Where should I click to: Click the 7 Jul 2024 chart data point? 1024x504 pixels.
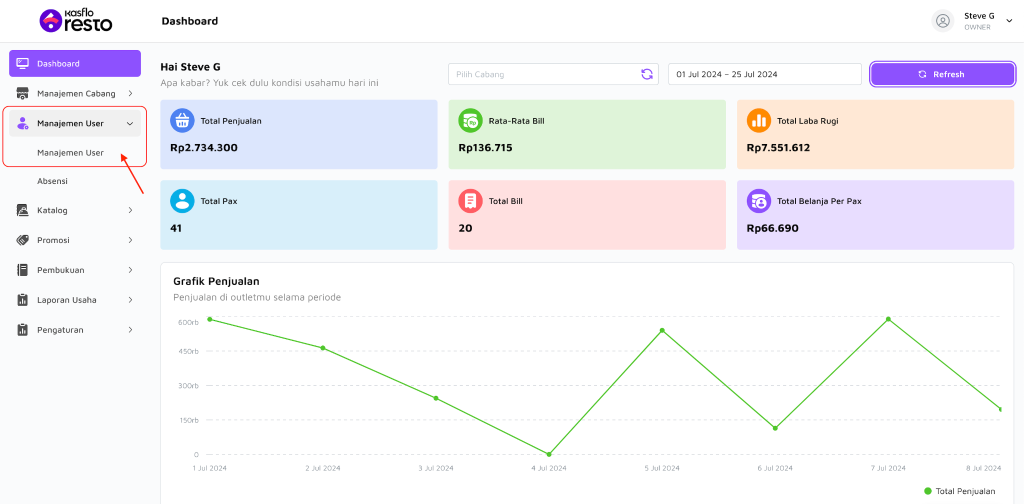tap(888, 319)
